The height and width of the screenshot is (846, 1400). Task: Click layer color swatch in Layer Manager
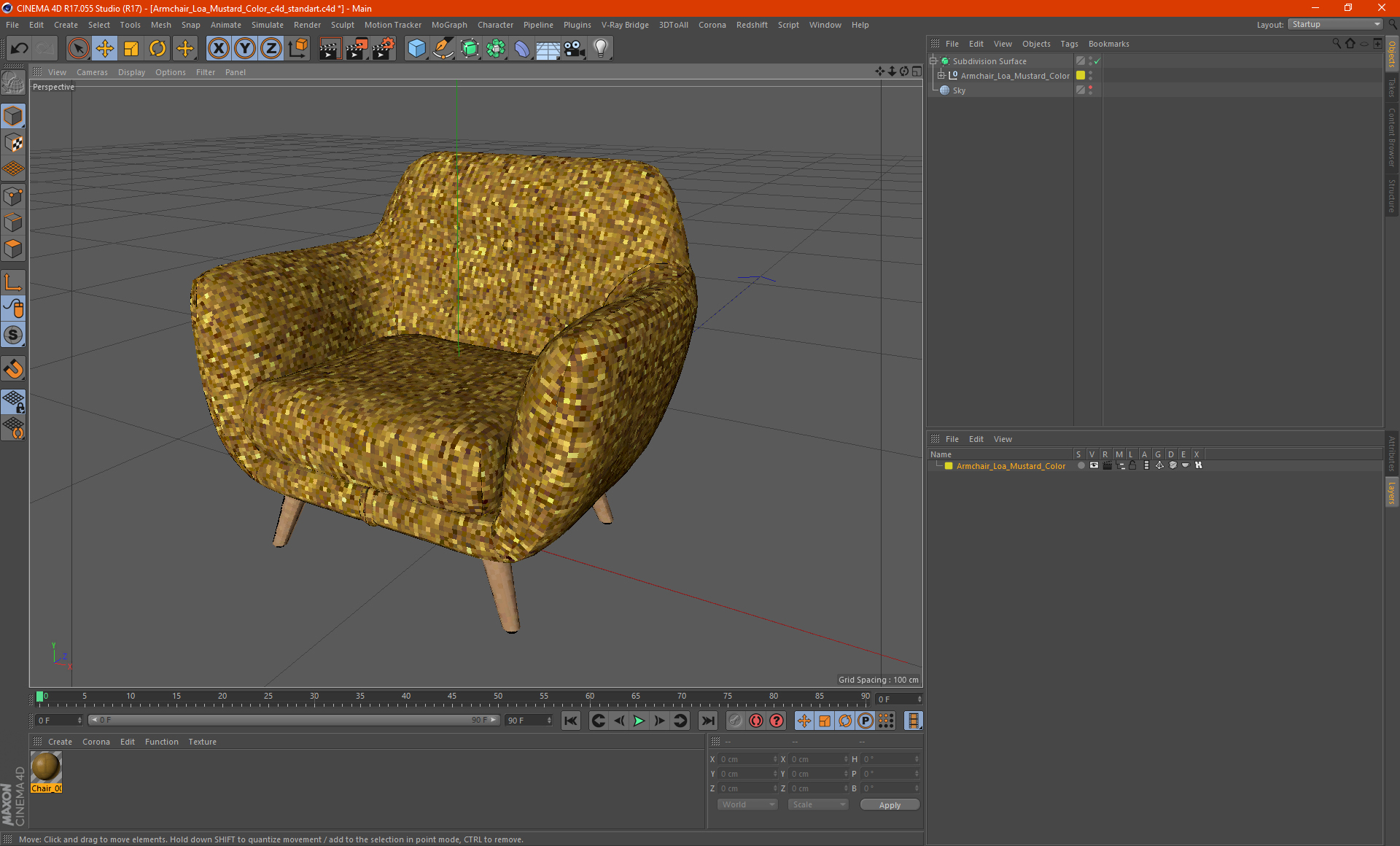[x=949, y=466]
